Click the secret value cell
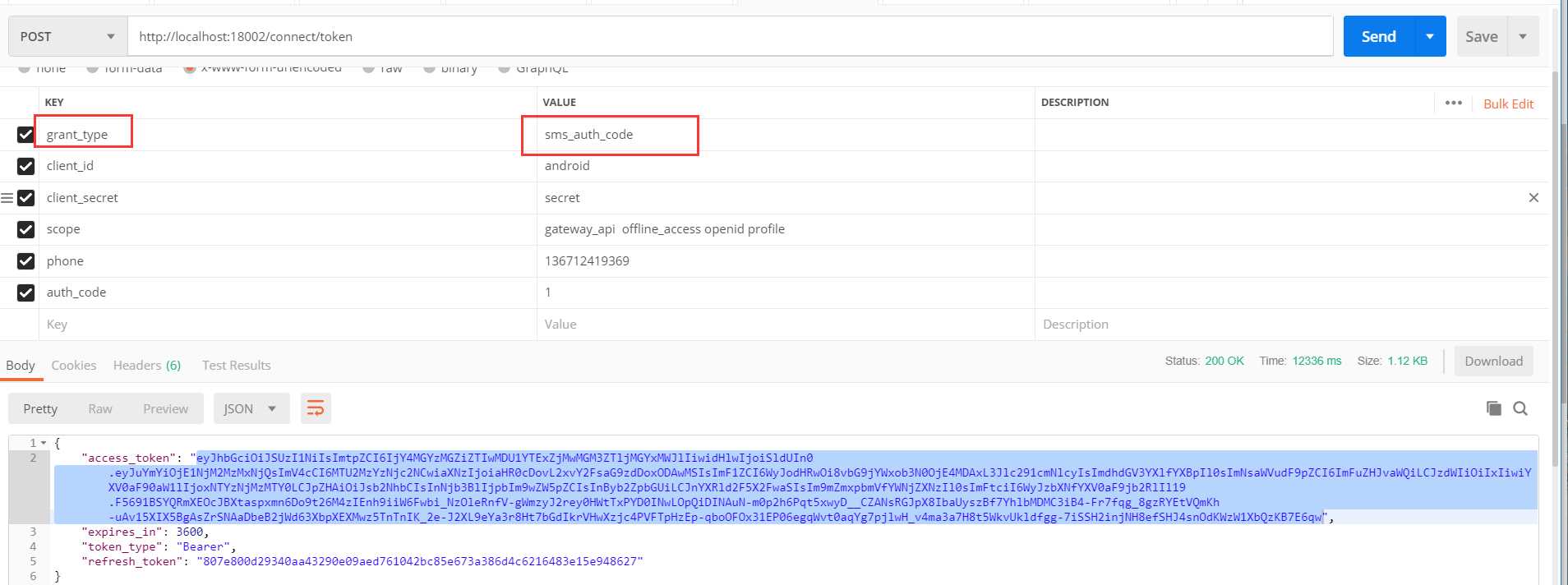The image size is (1568, 585). tap(786, 198)
